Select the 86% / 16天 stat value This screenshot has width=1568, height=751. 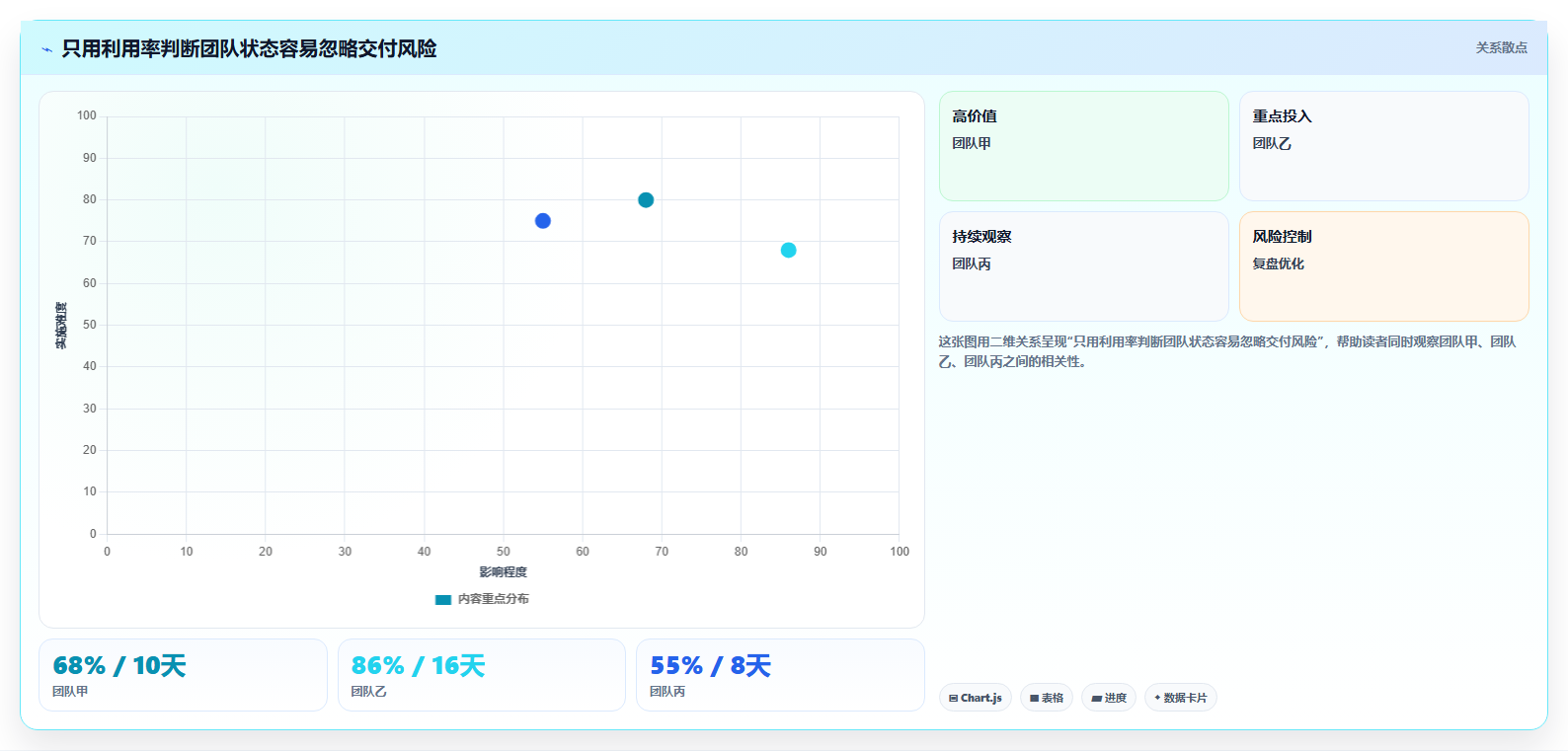pos(418,666)
